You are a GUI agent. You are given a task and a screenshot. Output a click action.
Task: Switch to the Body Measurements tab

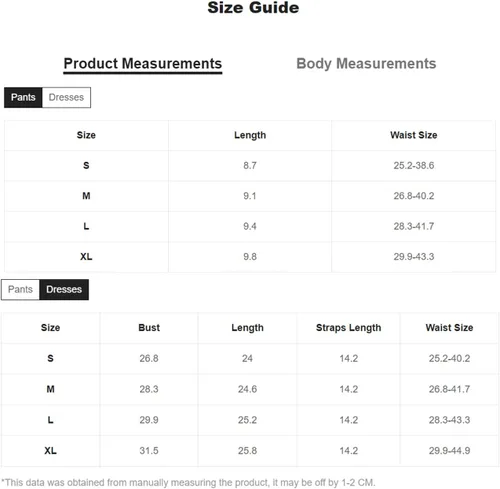366,63
